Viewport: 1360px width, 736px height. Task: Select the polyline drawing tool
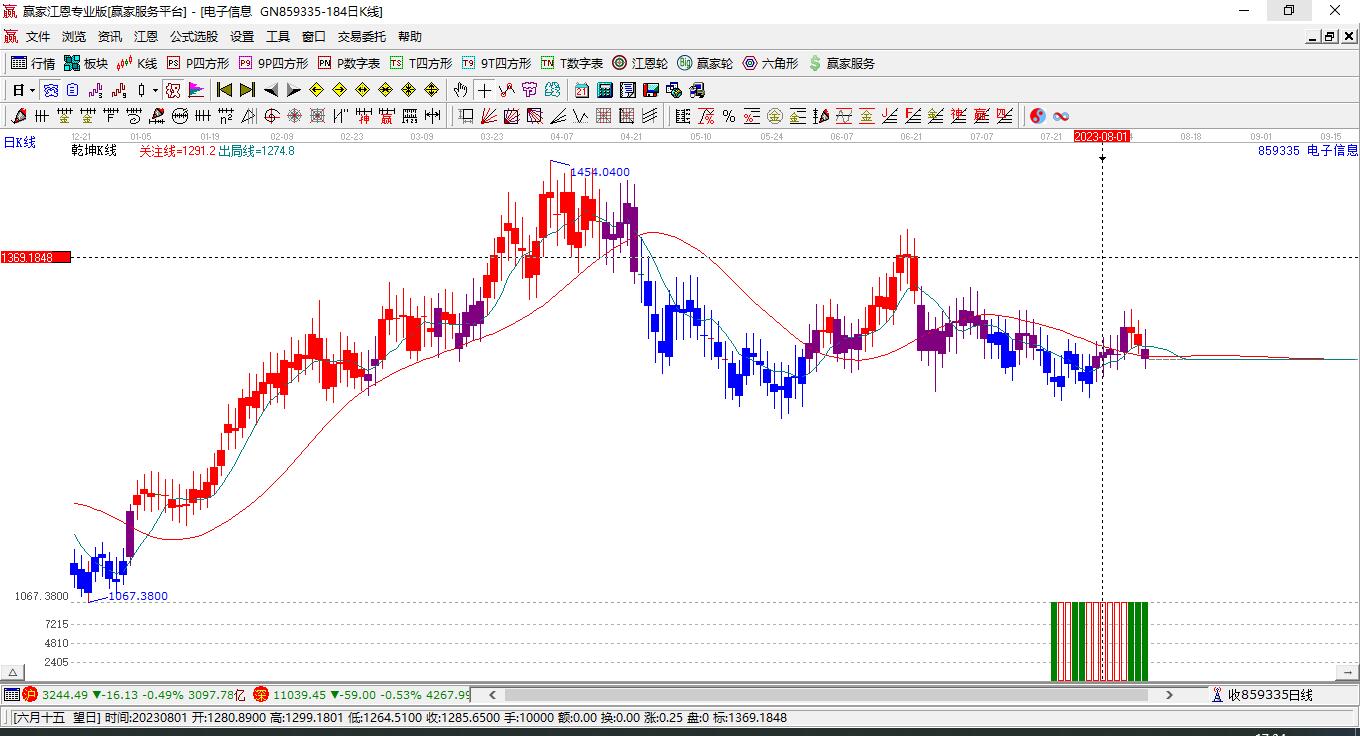(x=507, y=90)
